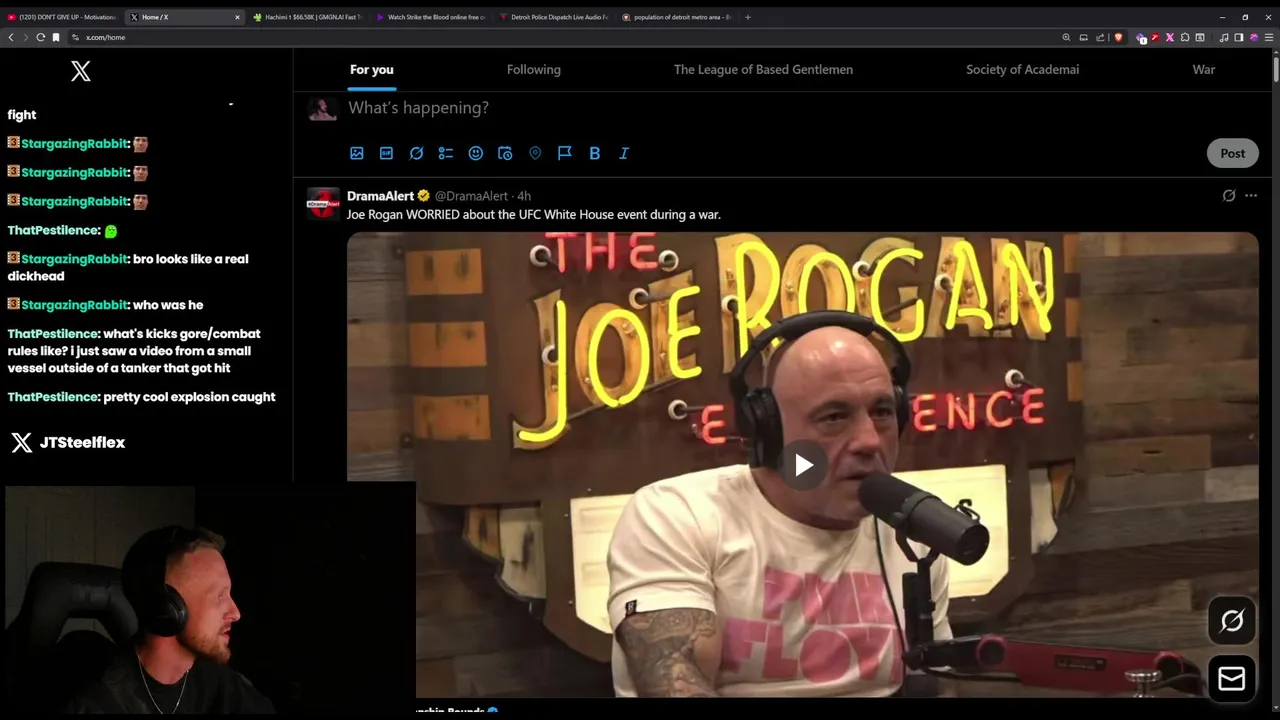Open the Grok action on the DramaAlert post
Image resolution: width=1280 pixels, height=720 pixels.
[x=1229, y=196]
